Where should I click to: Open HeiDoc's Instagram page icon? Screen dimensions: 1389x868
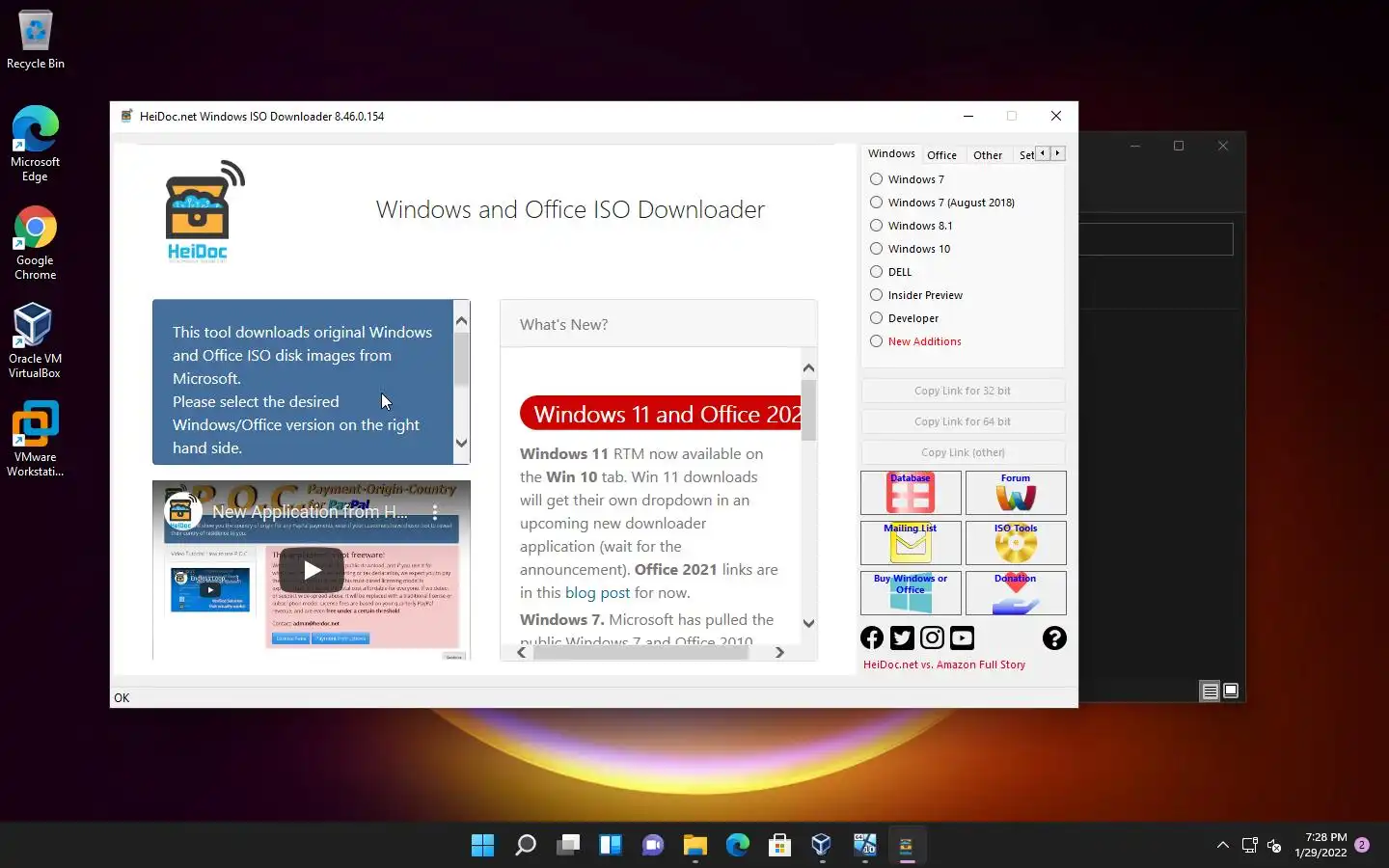(932, 637)
